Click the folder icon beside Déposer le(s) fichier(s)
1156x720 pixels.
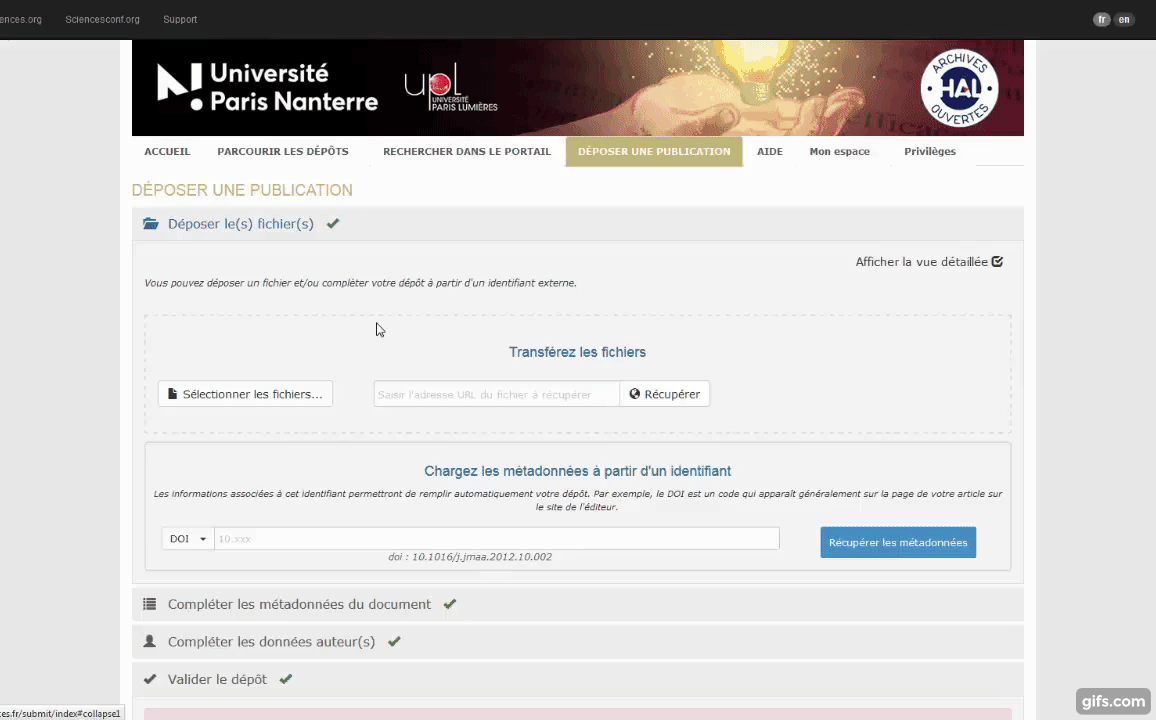(x=150, y=223)
